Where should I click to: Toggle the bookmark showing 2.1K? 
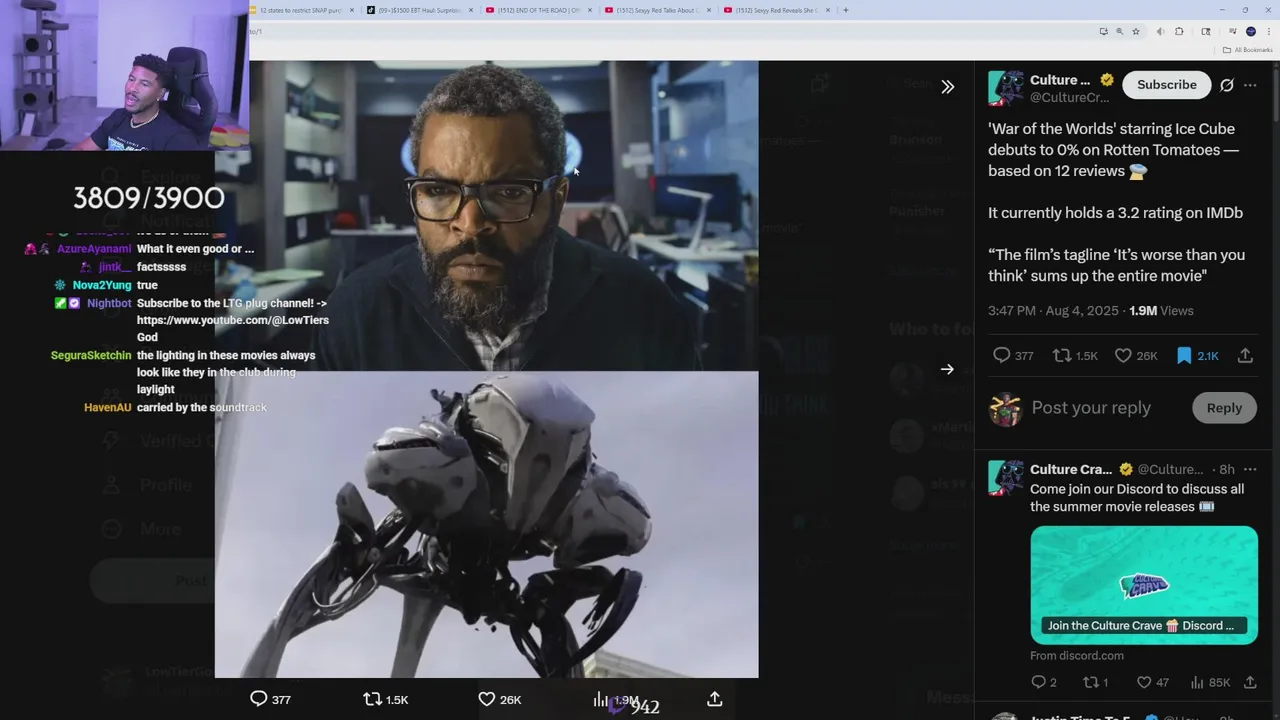(1197, 355)
